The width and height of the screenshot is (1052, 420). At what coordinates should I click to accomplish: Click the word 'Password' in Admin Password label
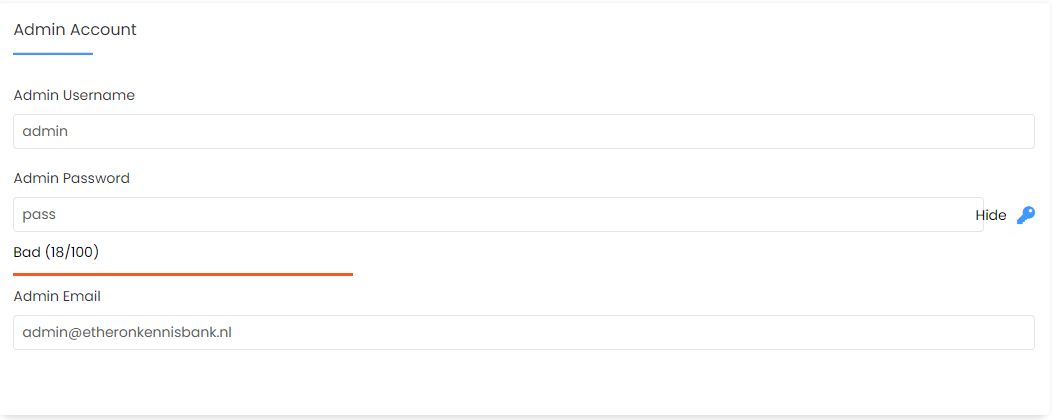[x=96, y=178]
